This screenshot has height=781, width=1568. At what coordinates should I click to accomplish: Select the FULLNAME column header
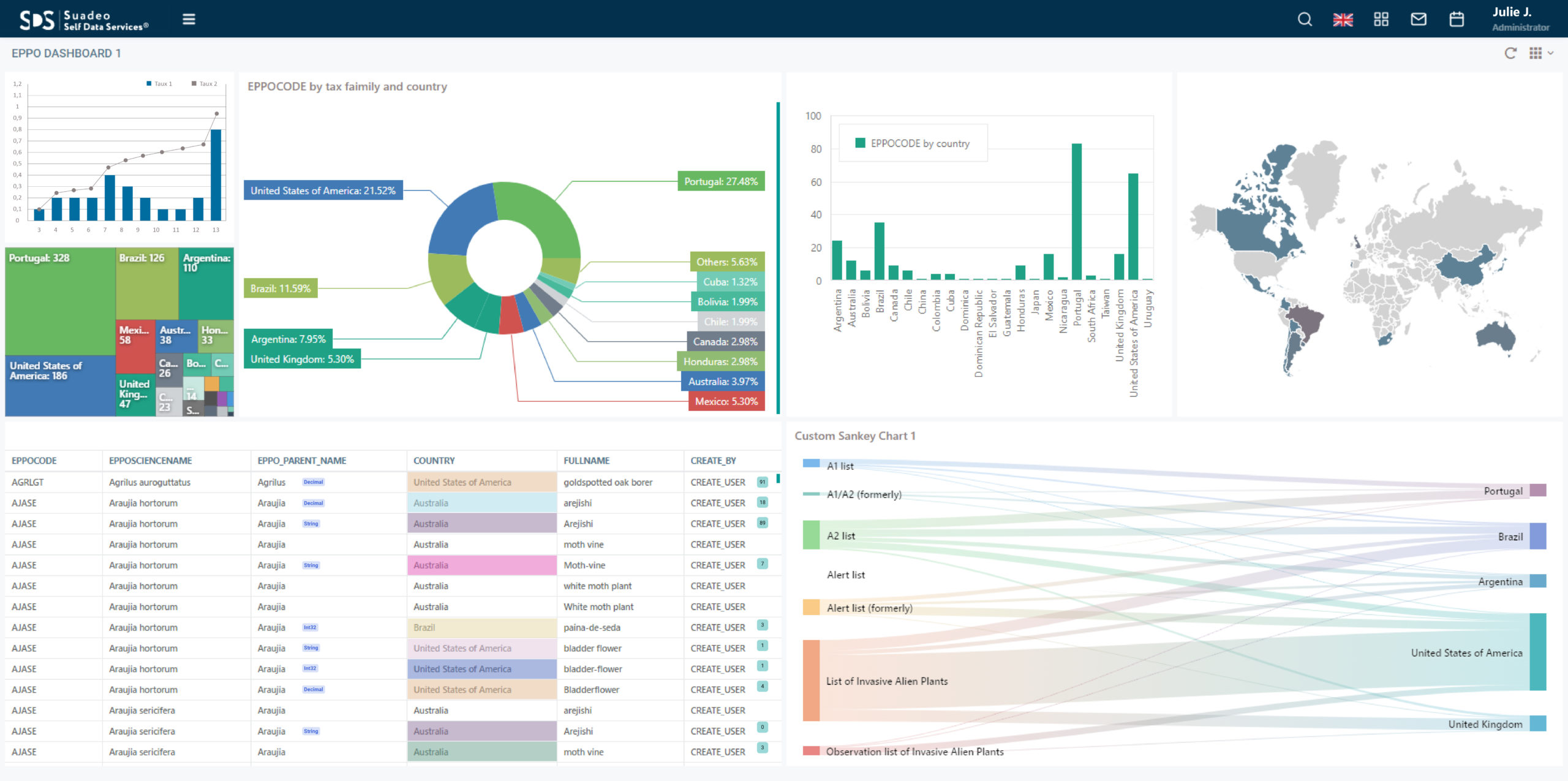pyautogui.click(x=586, y=461)
